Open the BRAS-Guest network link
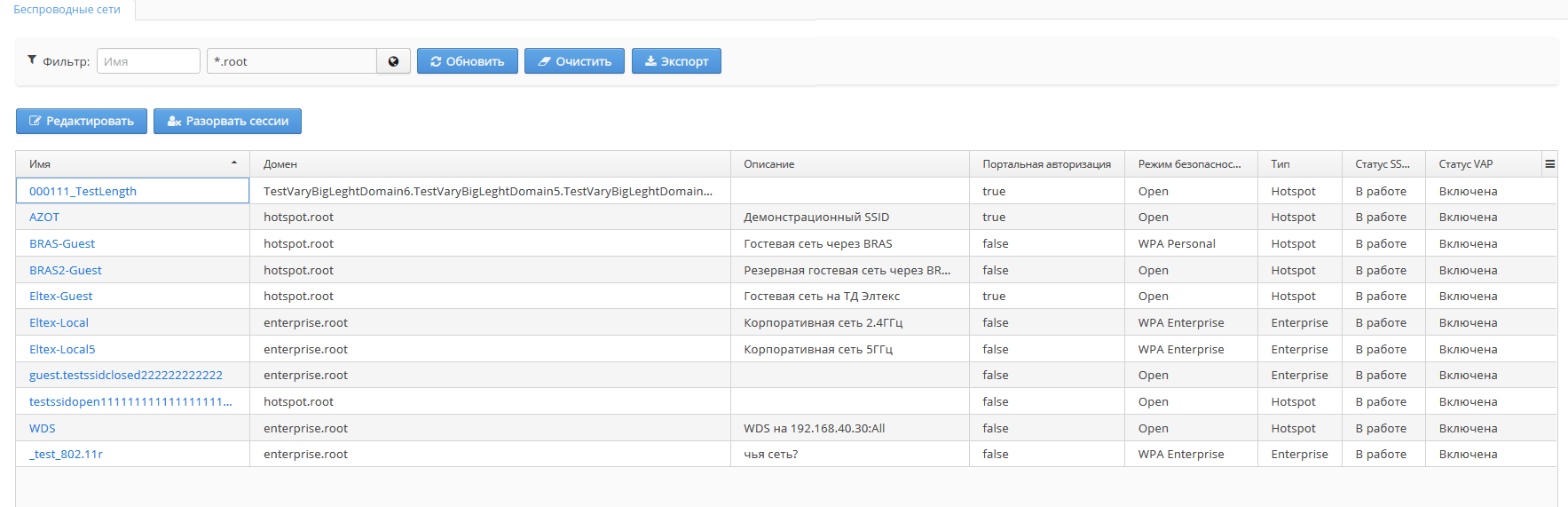The width and height of the screenshot is (1568, 507). pyautogui.click(x=62, y=244)
